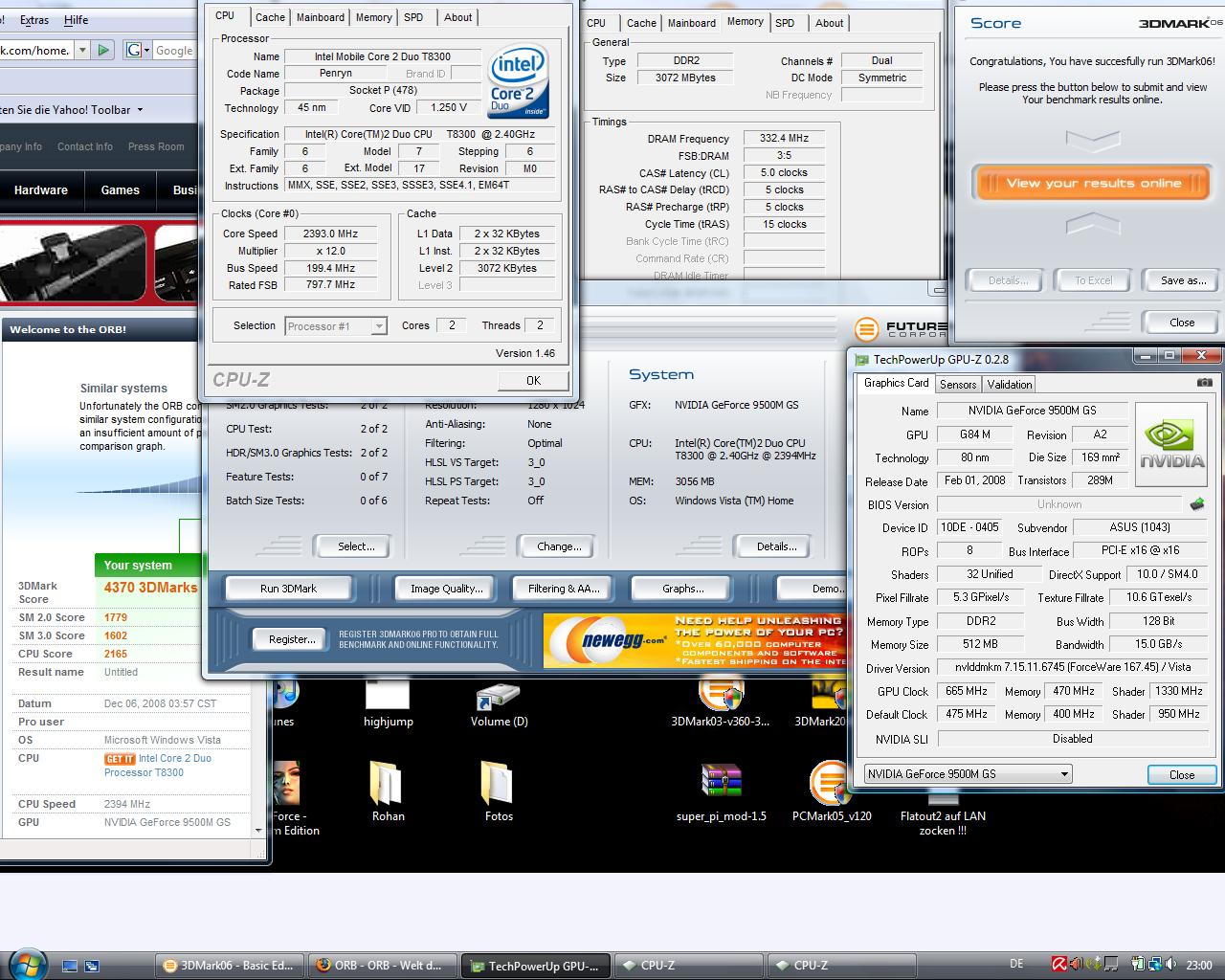
Task: Open the Press Room link
Action: coord(156,146)
